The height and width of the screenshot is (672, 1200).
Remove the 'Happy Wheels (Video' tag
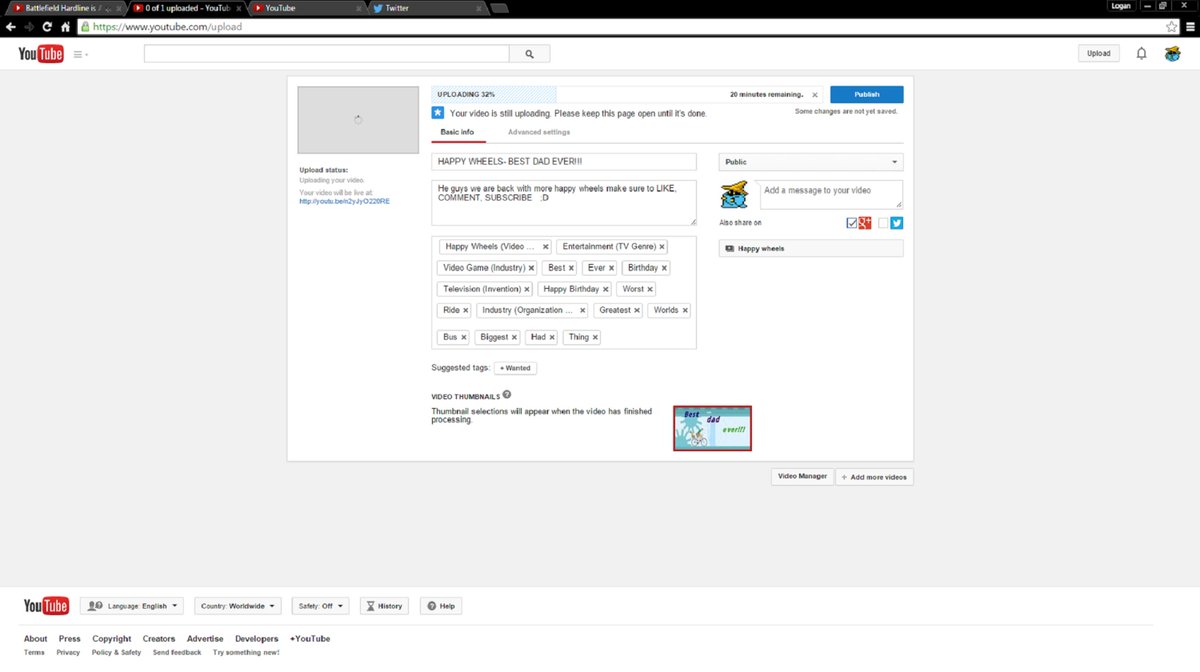tap(545, 246)
